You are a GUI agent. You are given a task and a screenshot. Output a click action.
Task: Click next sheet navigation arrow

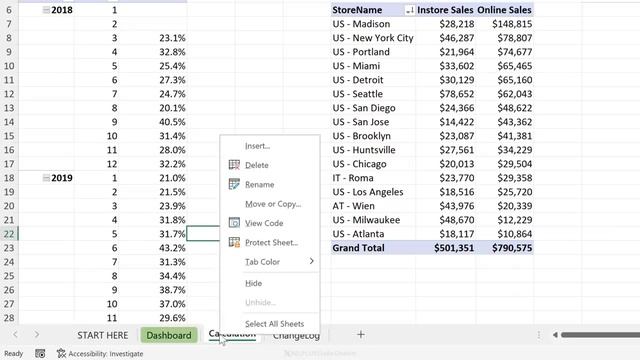37,335
